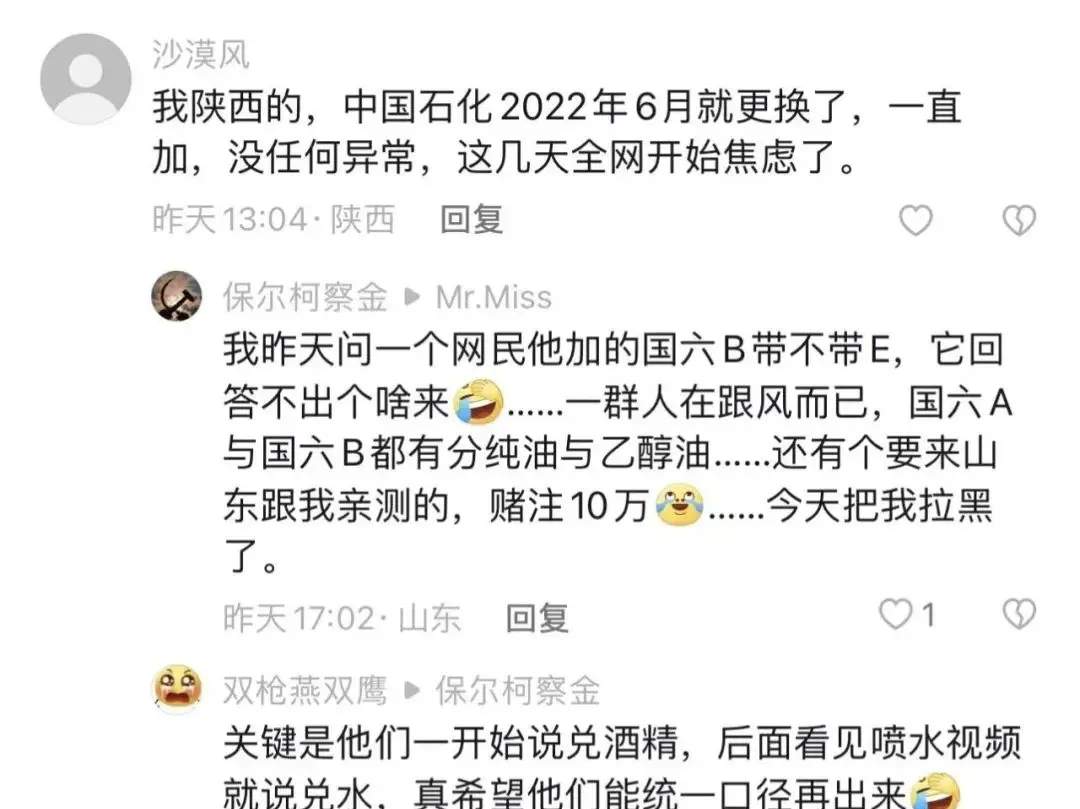
Task: Like 保尔柯察金's reply showing 1 like
Action: (x=896, y=613)
